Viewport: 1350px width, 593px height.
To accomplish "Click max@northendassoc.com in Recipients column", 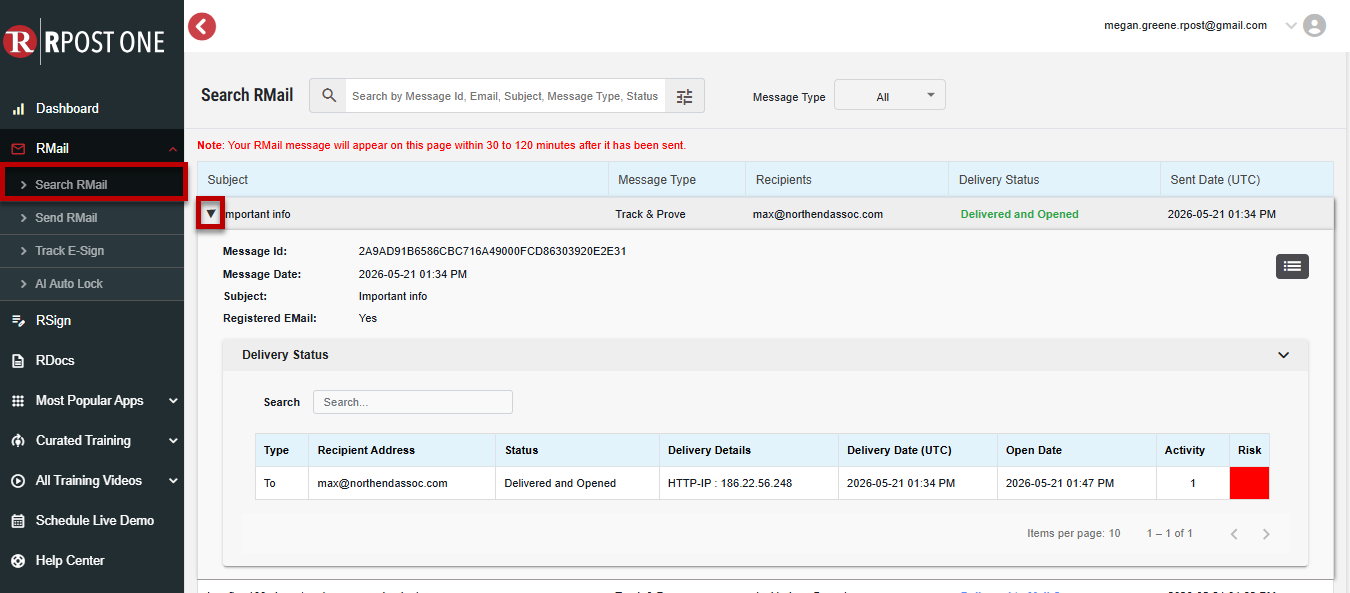I will click(818, 214).
